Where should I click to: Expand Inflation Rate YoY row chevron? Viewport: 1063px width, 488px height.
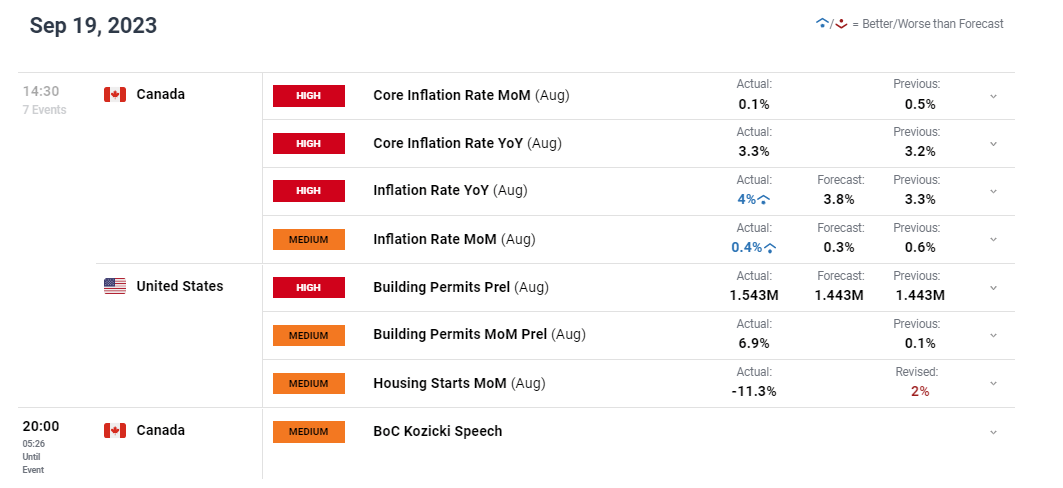coord(993,192)
